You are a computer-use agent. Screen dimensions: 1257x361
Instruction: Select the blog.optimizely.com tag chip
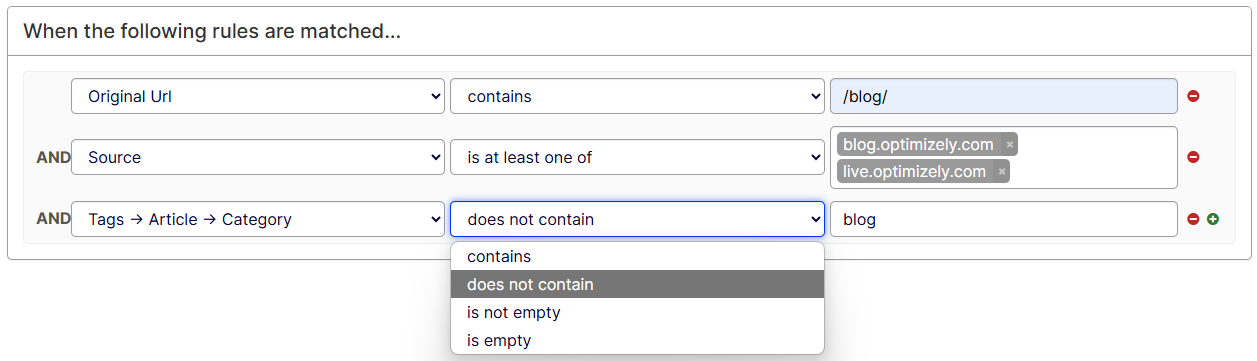[918, 145]
